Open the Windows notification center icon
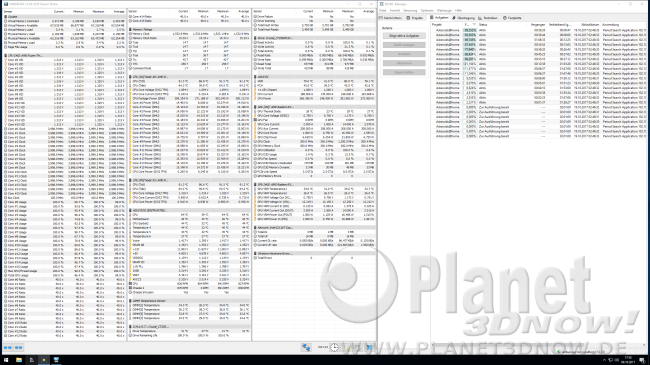 click(642, 360)
